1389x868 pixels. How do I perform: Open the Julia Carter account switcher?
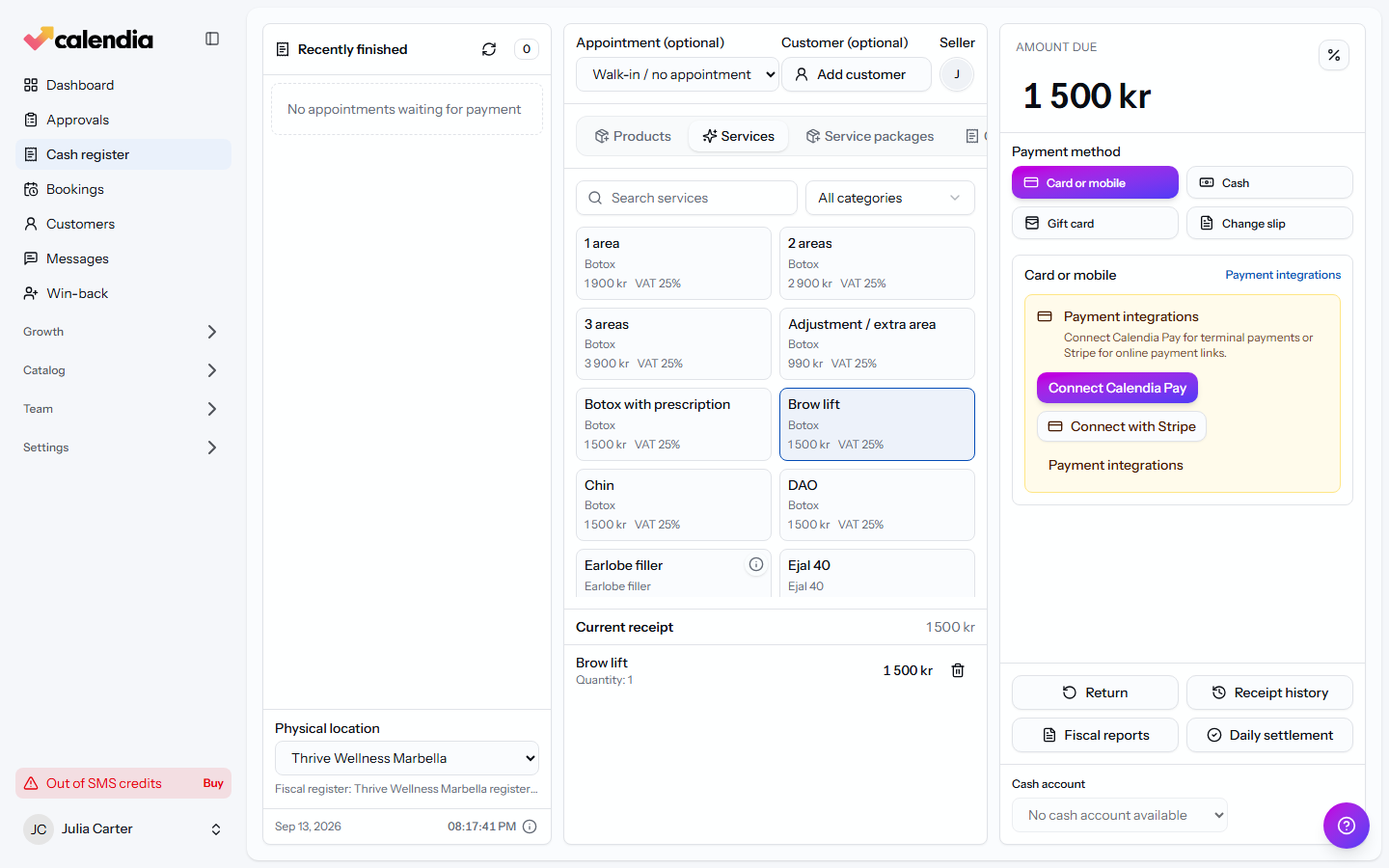123,829
